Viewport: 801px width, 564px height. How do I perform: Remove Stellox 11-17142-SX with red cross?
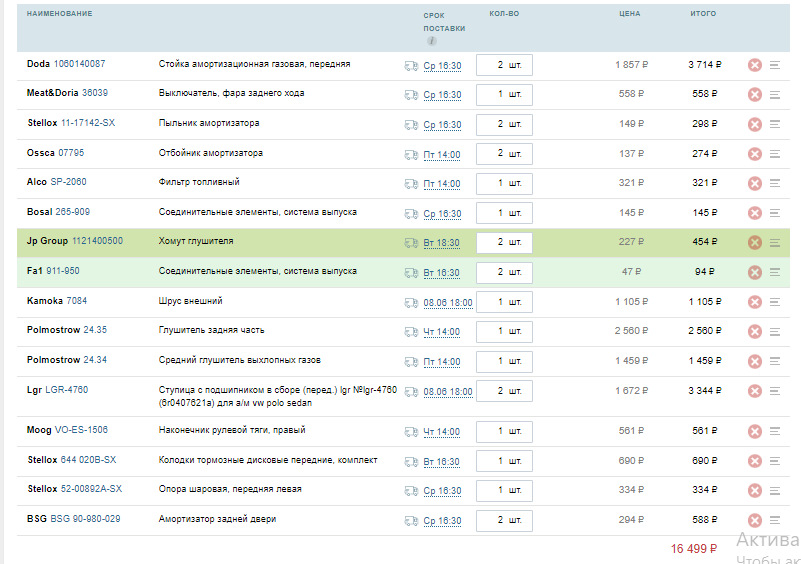pyautogui.click(x=755, y=124)
